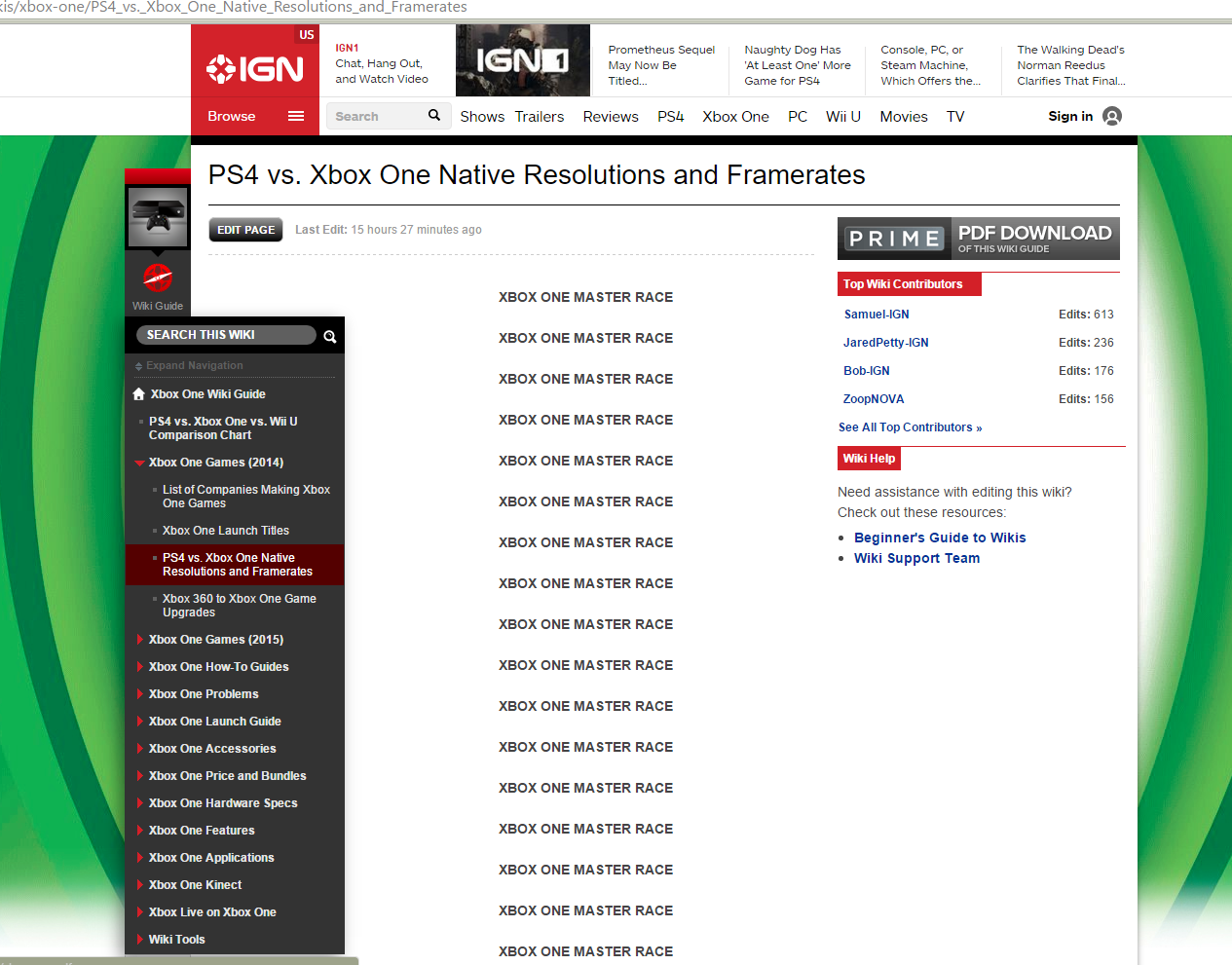This screenshot has width=1232, height=965.
Task: Expand Xbox One Launch Guide section
Action: (140, 722)
